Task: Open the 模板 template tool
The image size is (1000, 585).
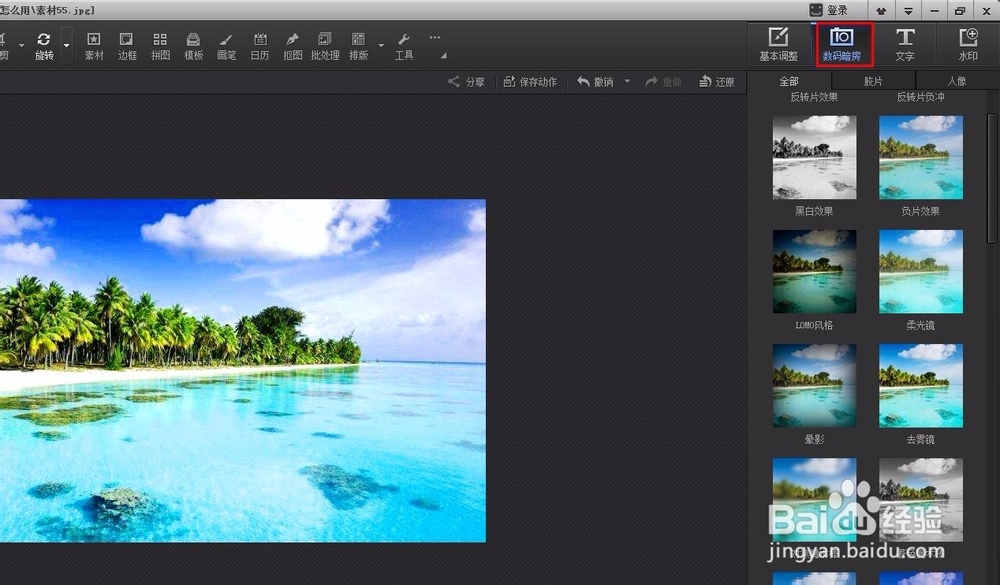Action: point(193,47)
